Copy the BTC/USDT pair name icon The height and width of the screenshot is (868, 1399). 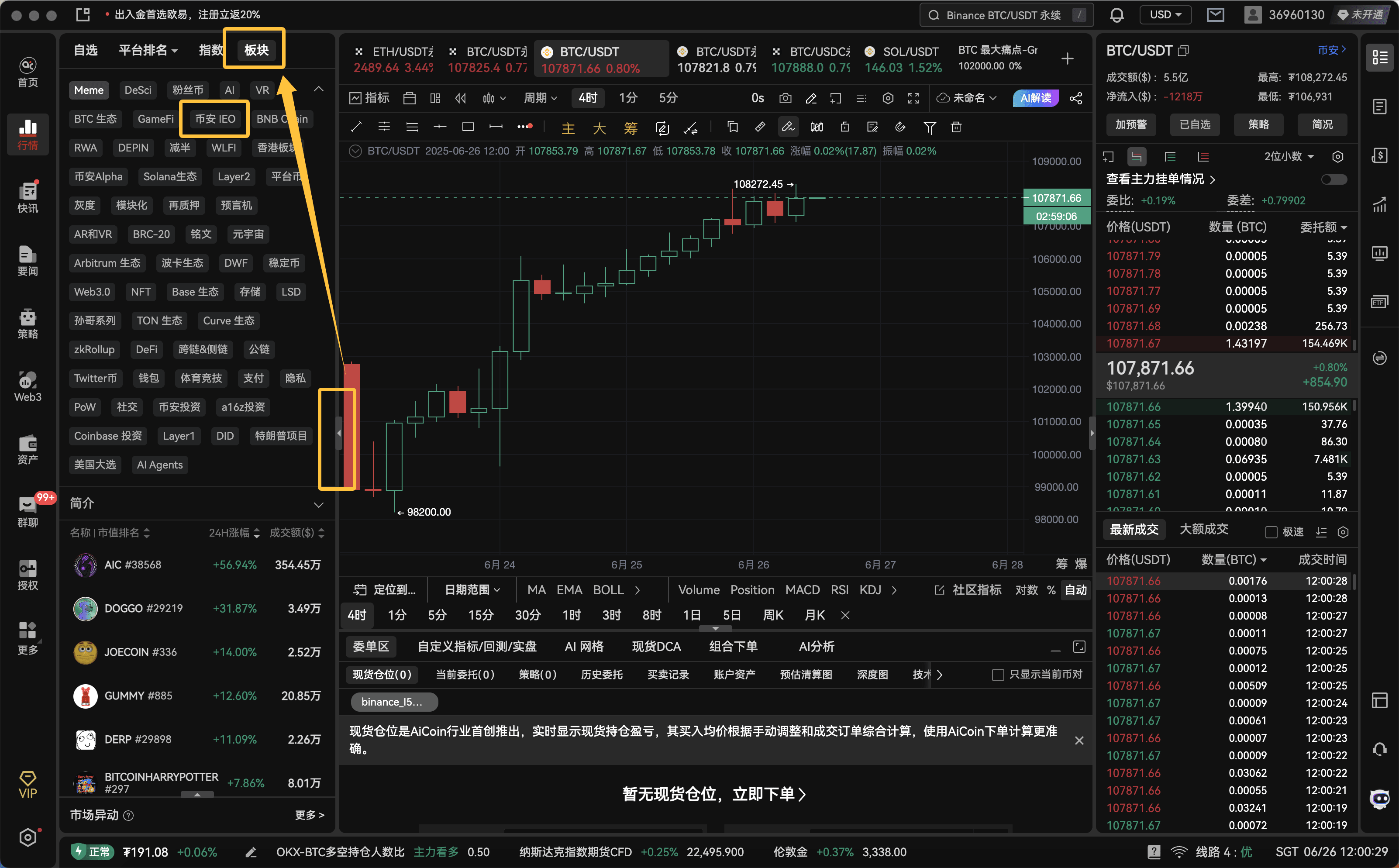1182,51
